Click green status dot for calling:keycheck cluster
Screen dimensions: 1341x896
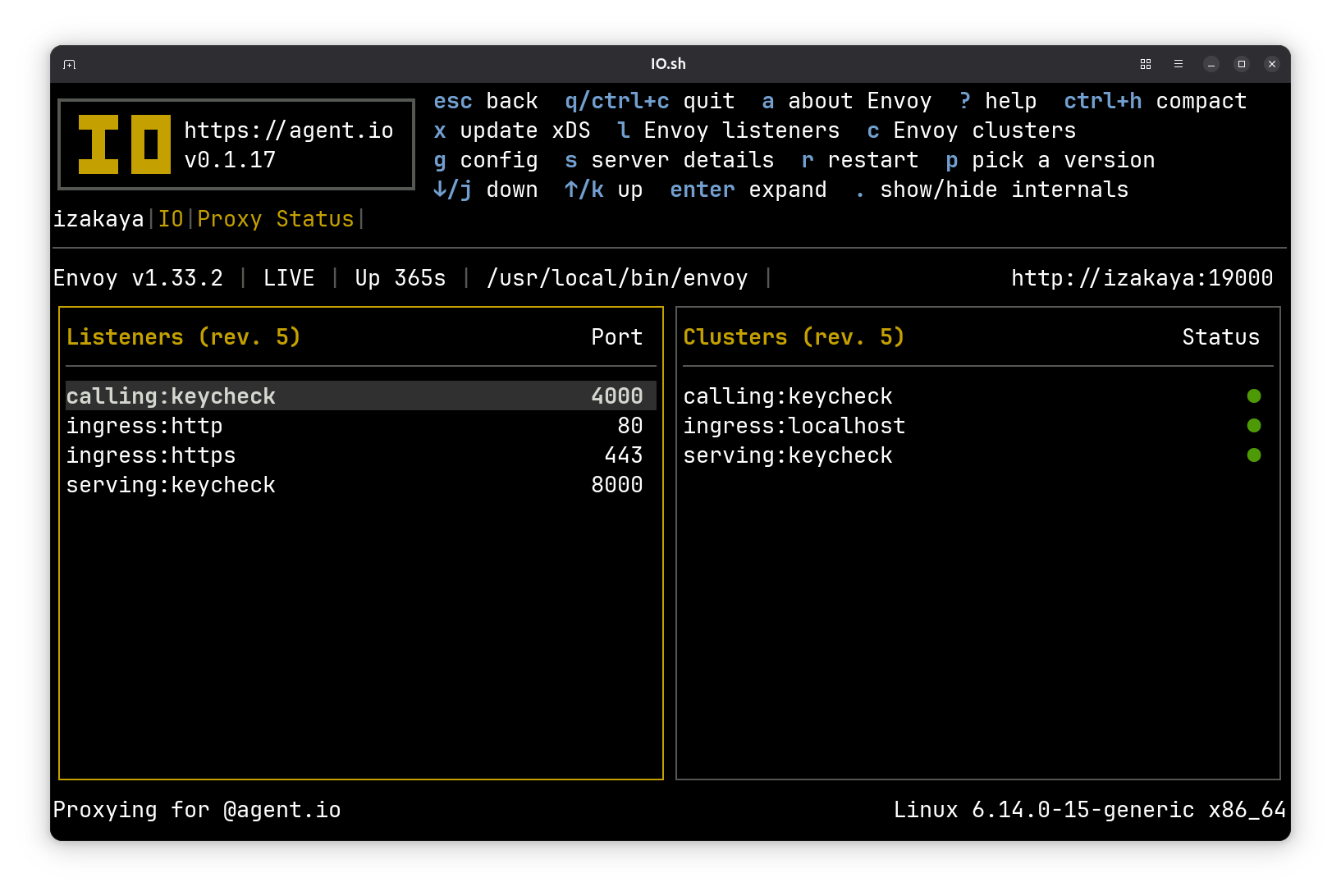point(1254,396)
